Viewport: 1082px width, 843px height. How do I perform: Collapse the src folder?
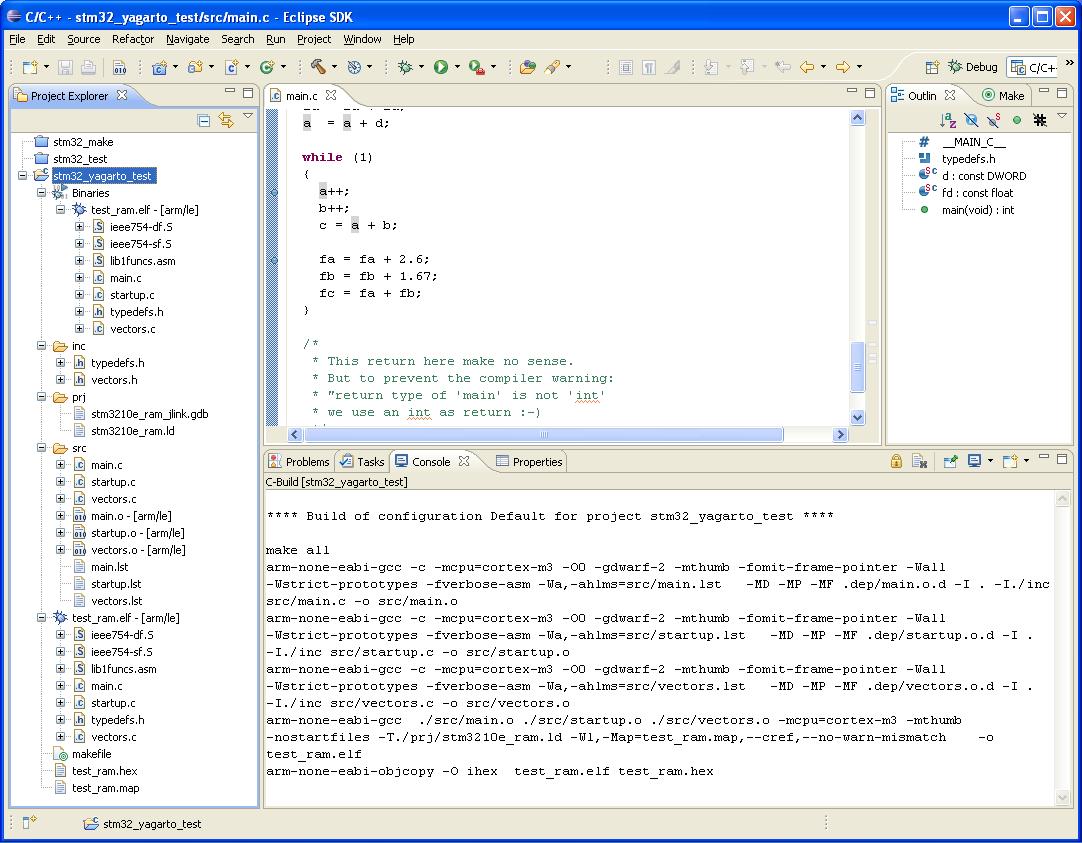(x=41, y=448)
